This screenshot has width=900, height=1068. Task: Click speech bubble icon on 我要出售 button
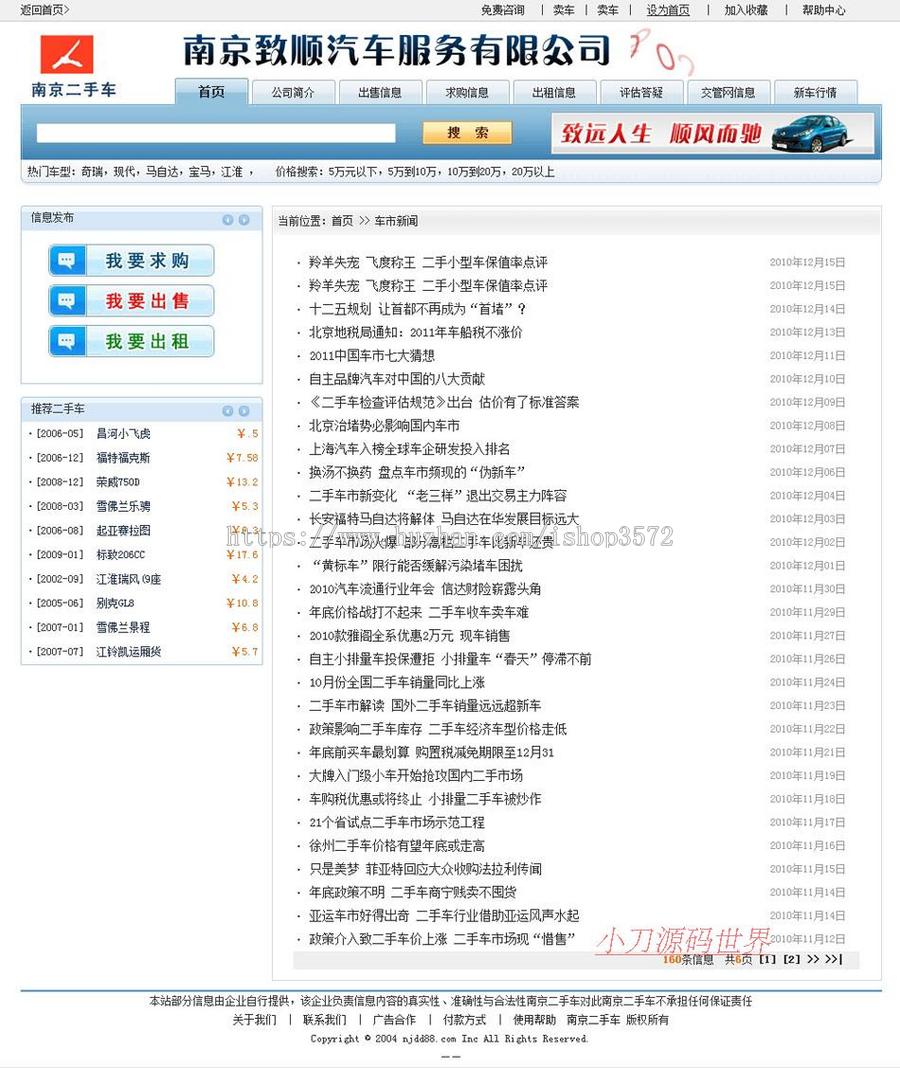click(x=67, y=301)
